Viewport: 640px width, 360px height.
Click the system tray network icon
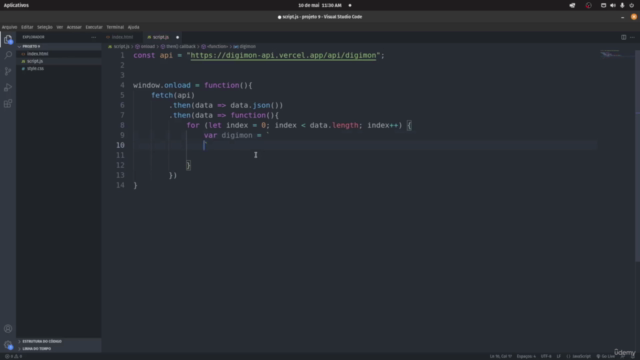click(x=572, y=5)
